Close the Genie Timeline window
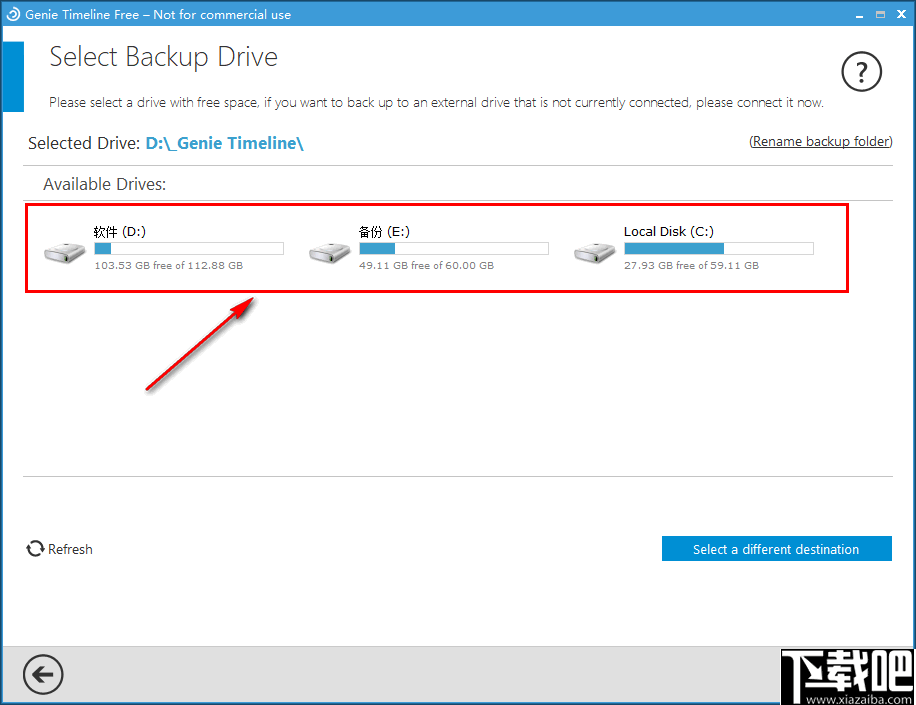Image resolution: width=916 pixels, height=705 pixels. coord(901,15)
